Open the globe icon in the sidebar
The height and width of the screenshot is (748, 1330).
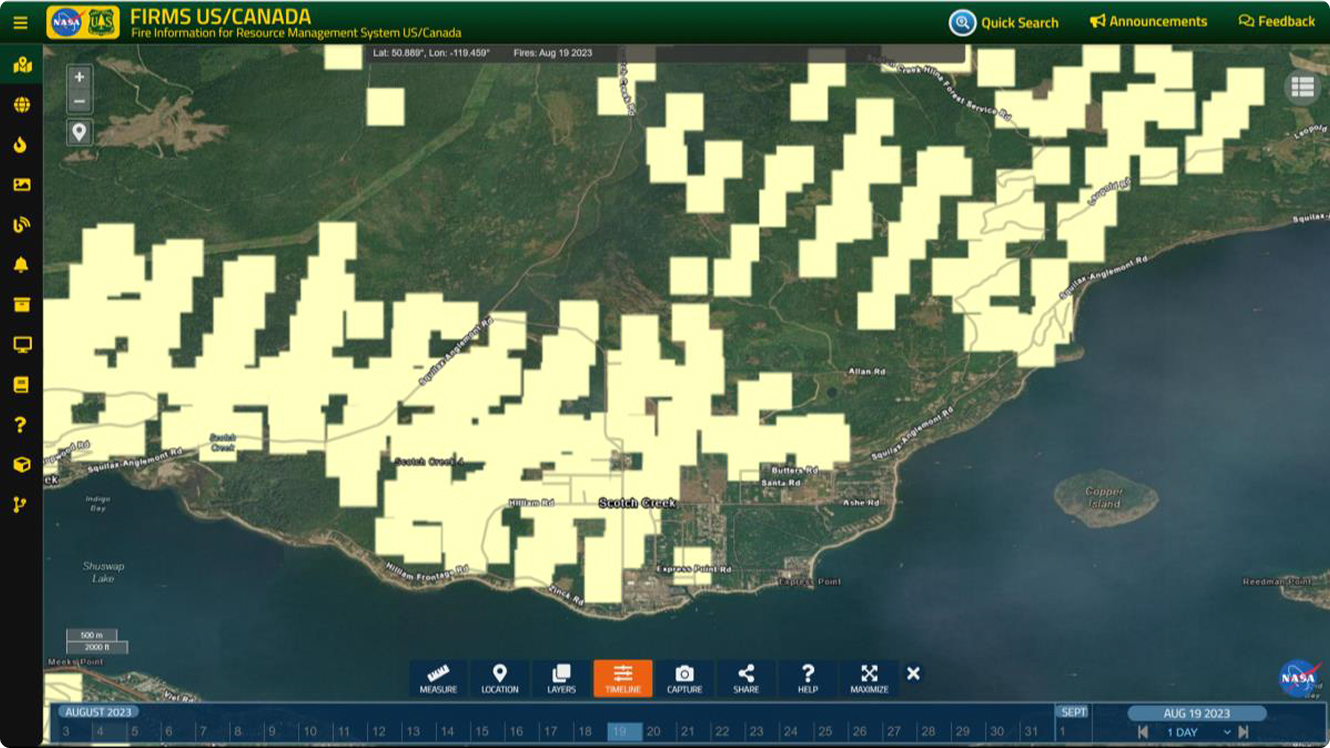click(x=21, y=105)
